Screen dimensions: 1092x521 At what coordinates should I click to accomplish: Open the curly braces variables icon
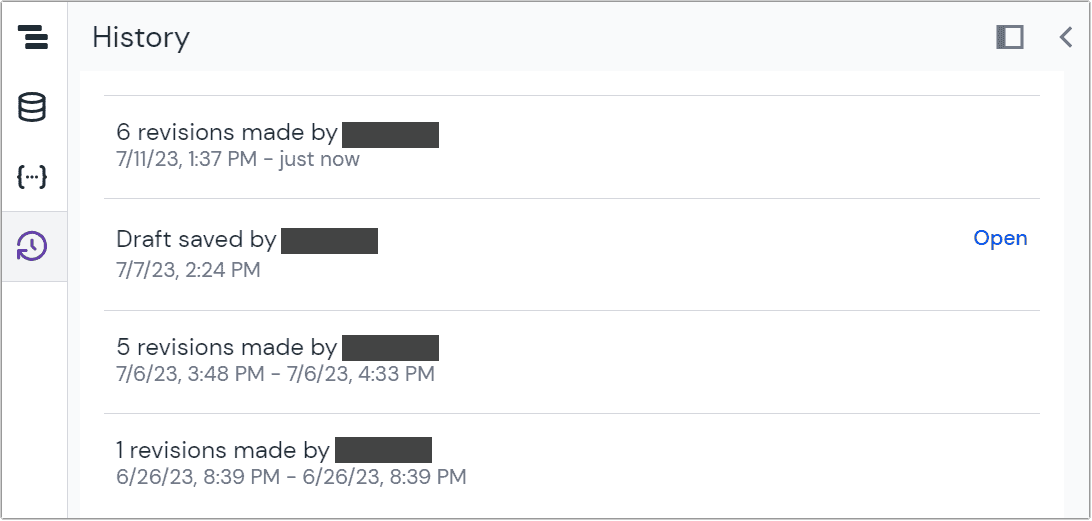click(x=33, y=177)
